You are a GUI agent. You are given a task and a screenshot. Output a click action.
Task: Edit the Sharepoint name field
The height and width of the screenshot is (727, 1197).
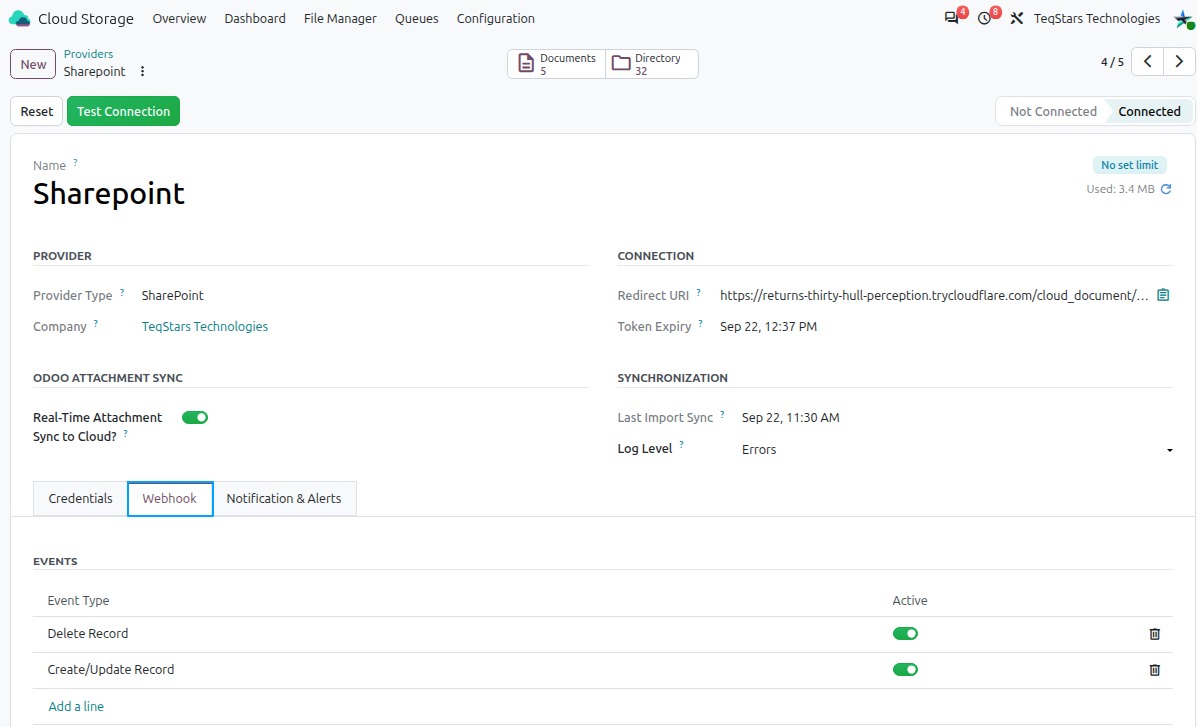point(108,194)
